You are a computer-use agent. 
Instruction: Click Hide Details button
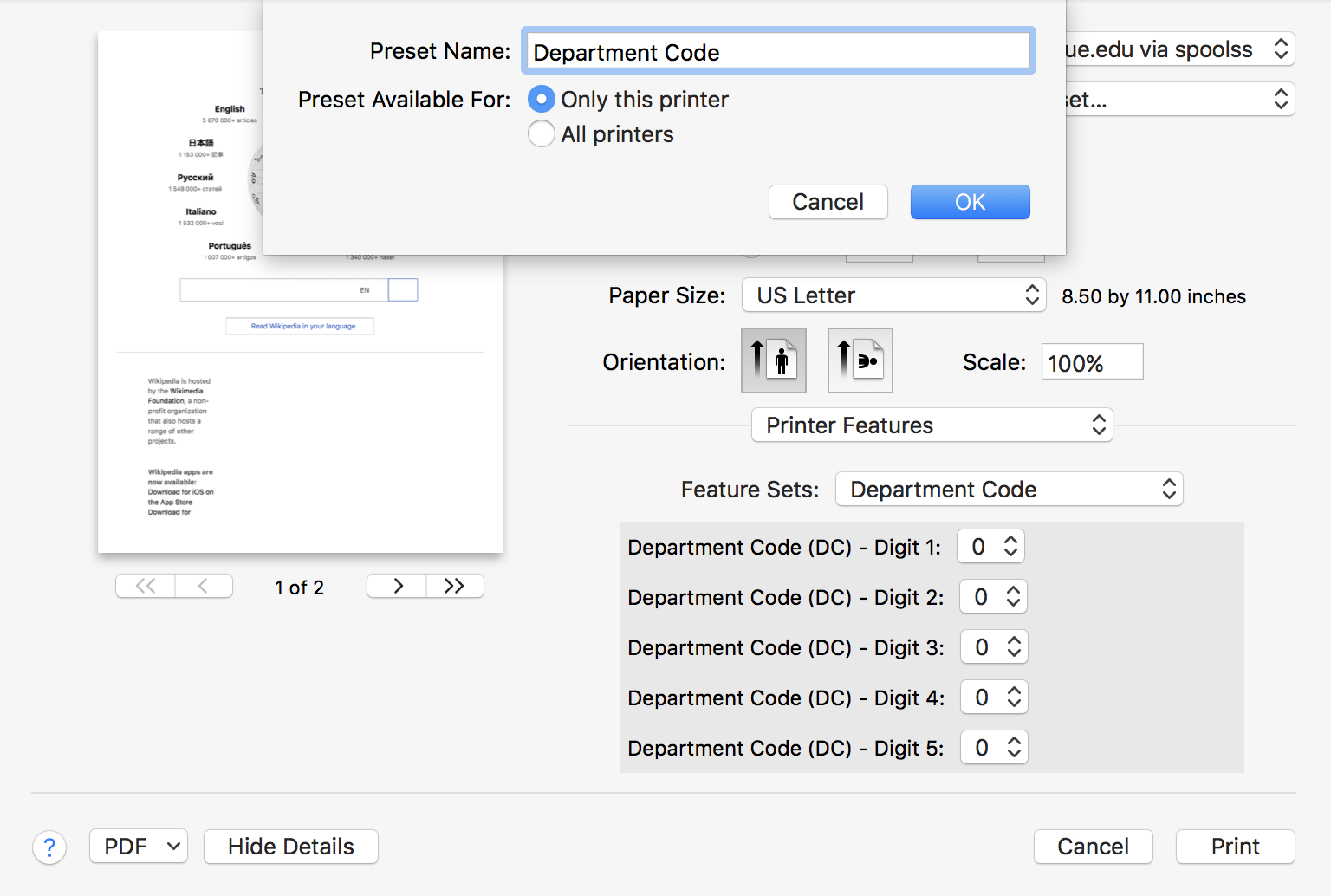[x=291, y=847]
